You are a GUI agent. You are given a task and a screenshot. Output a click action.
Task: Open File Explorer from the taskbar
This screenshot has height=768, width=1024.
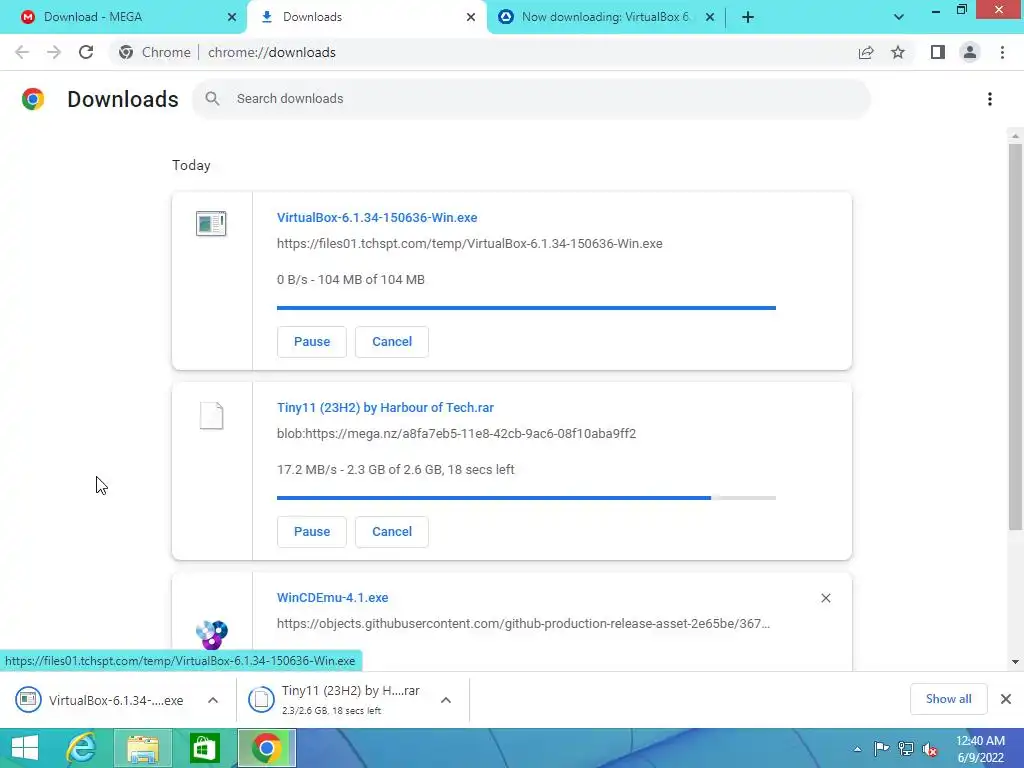(x=142, y=748)
